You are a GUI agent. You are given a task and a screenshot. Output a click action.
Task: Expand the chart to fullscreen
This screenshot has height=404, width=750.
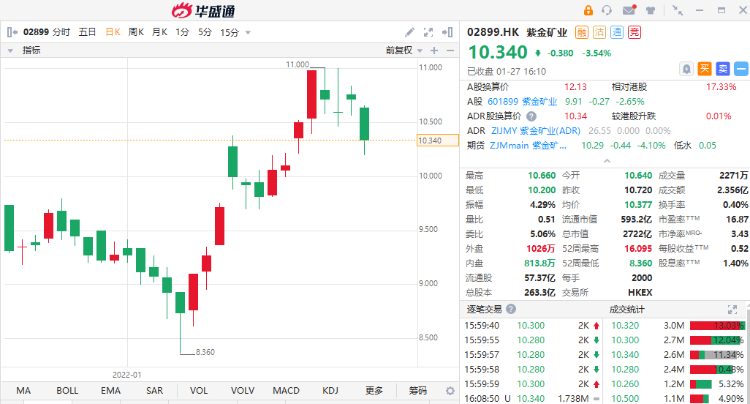[428, 32]
